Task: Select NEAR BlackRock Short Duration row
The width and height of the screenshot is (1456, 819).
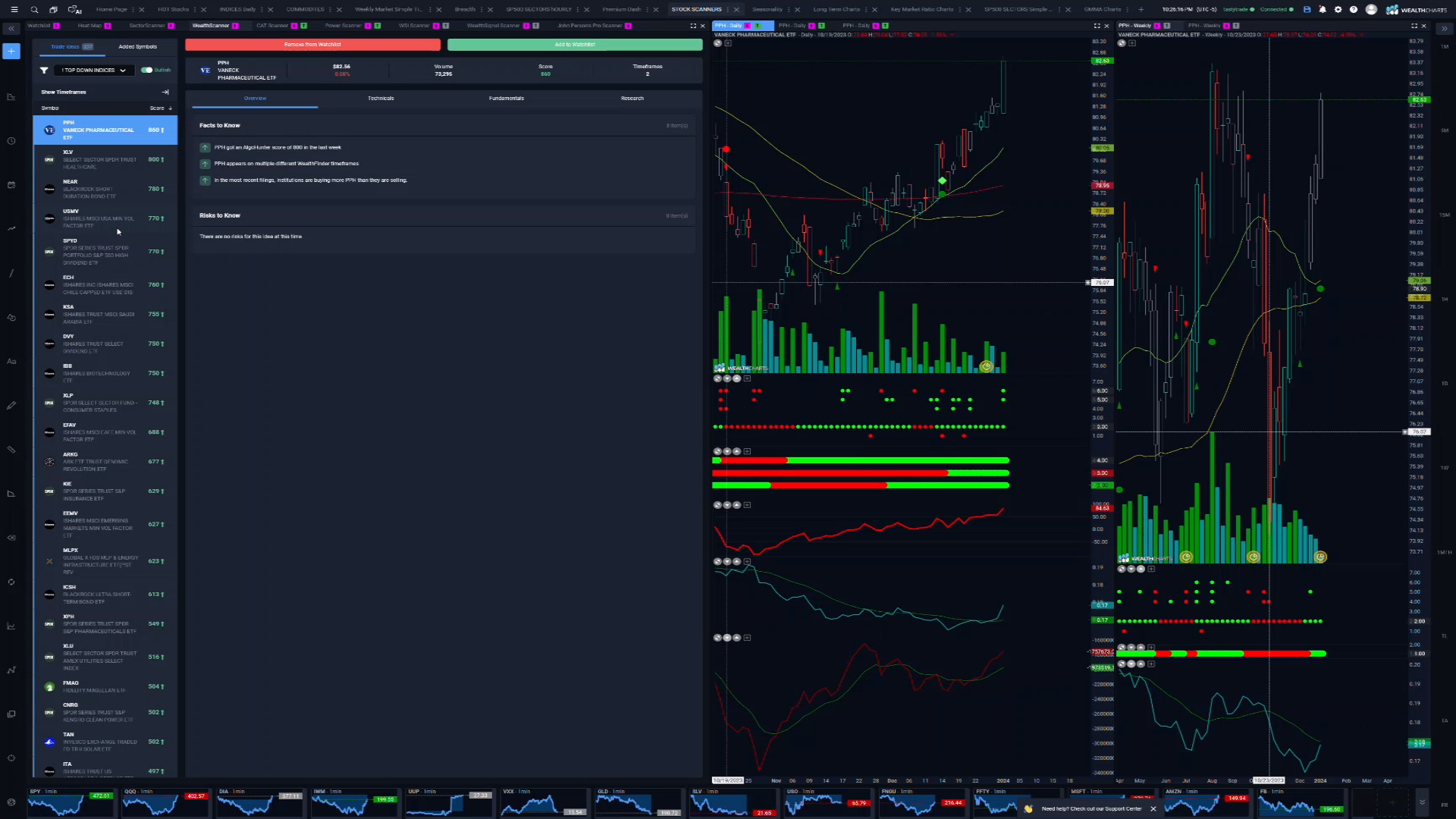Action: pyautogui.click(x=105, y=189)
